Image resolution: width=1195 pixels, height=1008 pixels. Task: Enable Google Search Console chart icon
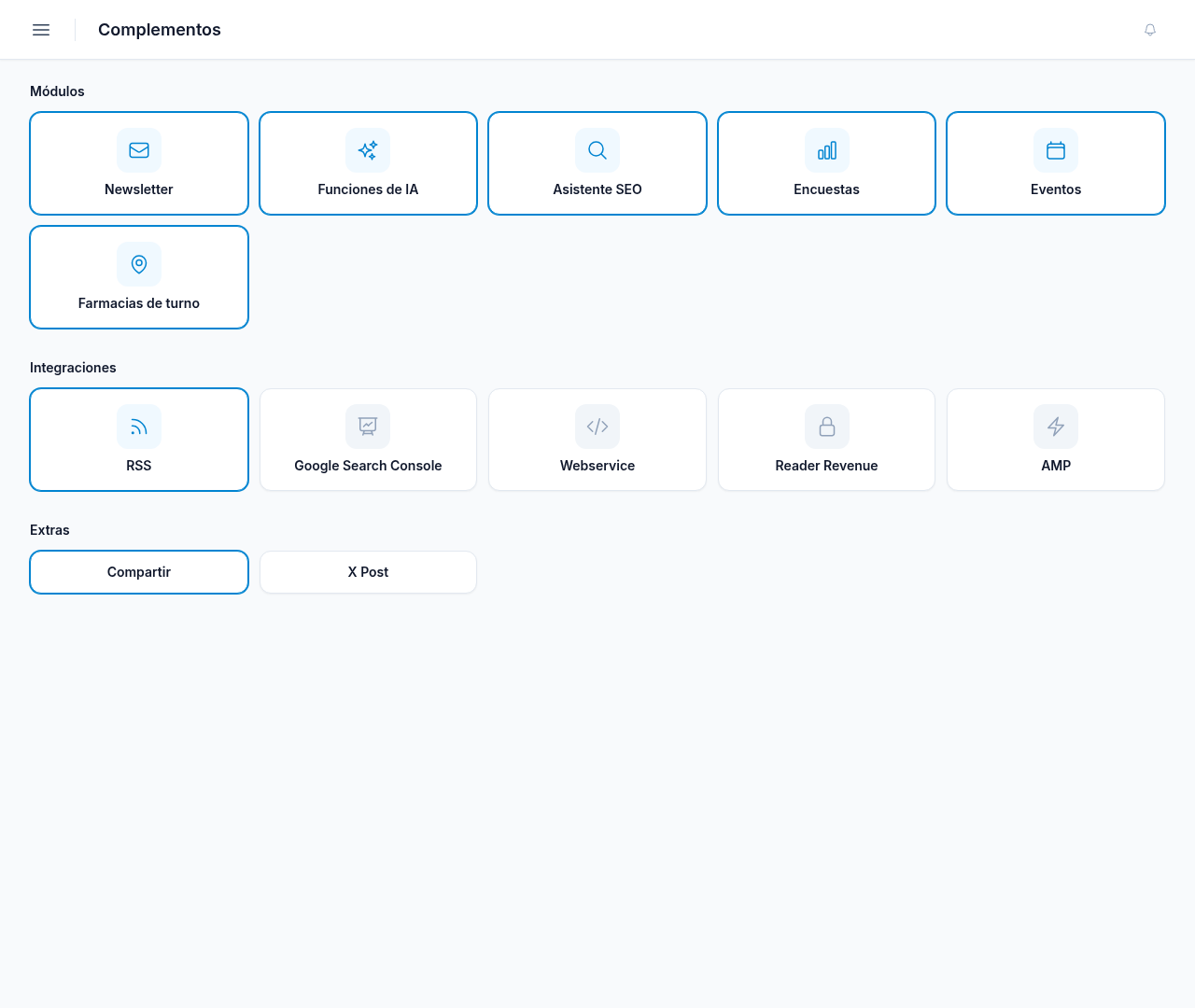pos(368,427)
